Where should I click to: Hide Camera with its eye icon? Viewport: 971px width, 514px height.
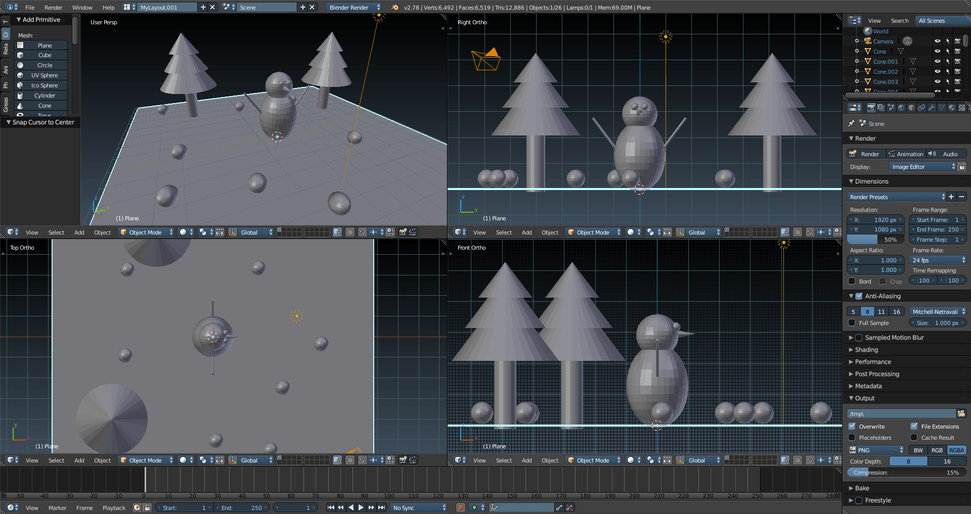(937, 41)
